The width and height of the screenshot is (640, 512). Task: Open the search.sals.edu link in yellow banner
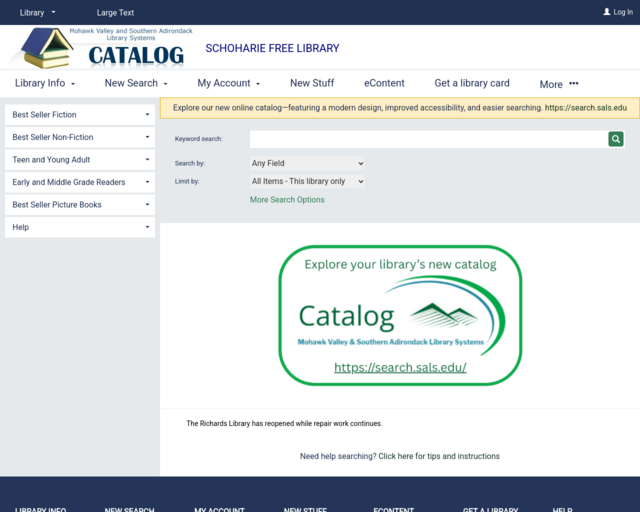[585, 108]
